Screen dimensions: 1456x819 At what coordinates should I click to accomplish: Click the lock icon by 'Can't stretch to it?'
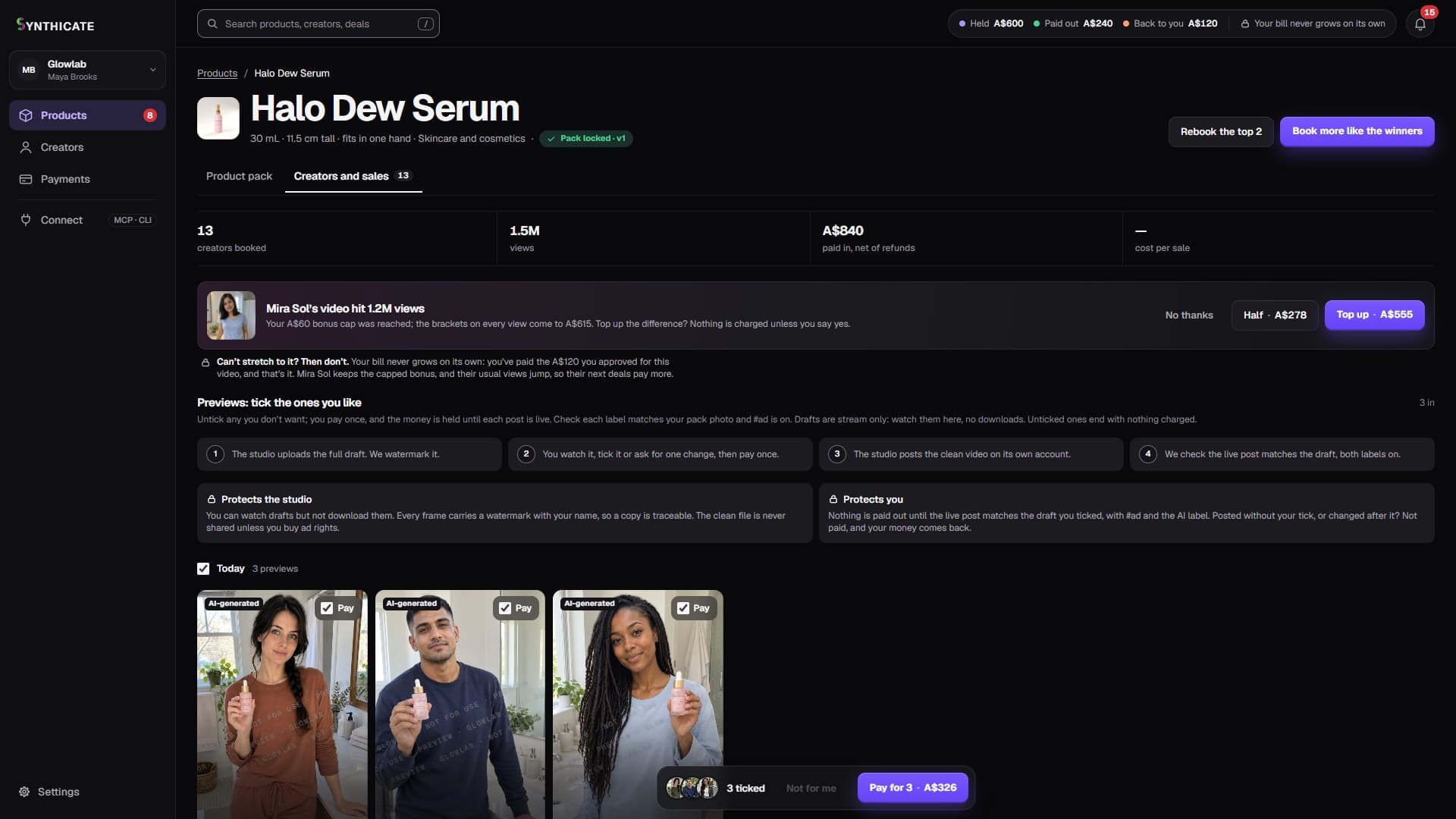point(206,362)
